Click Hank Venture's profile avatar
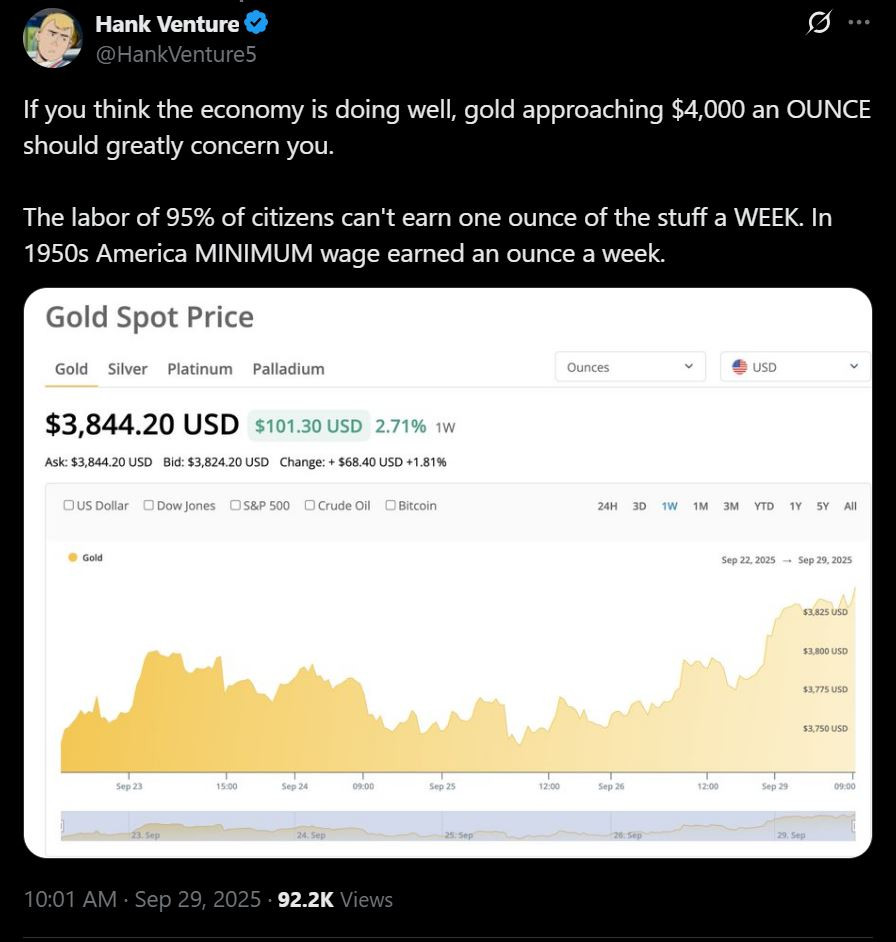Screen dimensions: 896x942 (x=52, y=38)
